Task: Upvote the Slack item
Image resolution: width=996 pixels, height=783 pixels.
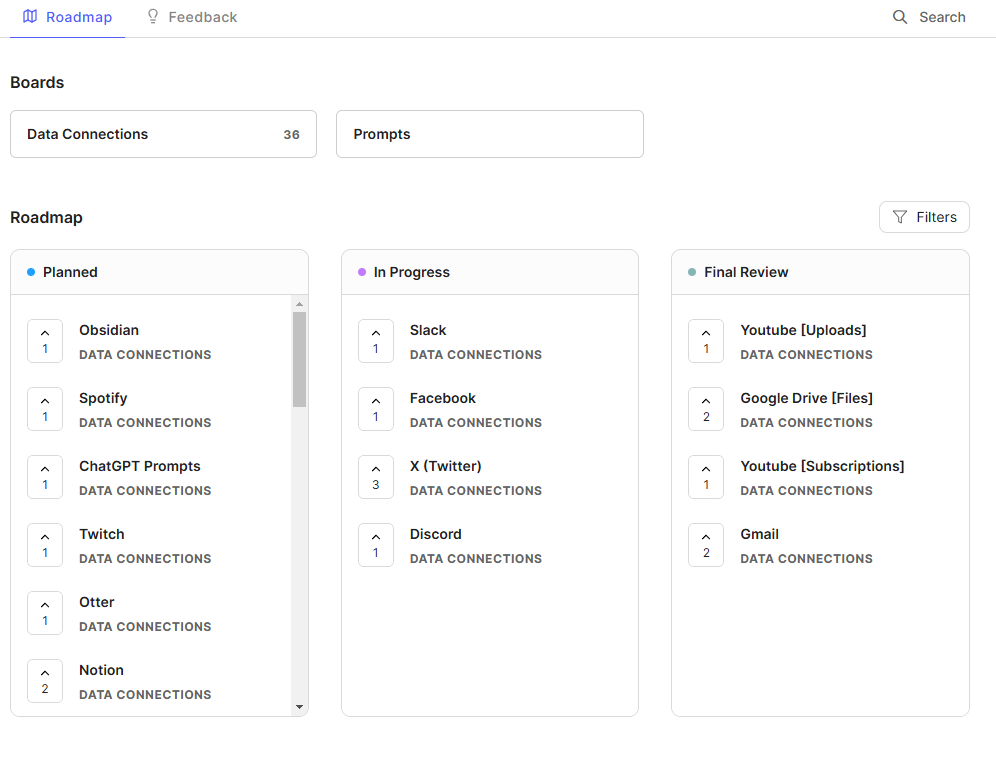Action: (376, 341)
